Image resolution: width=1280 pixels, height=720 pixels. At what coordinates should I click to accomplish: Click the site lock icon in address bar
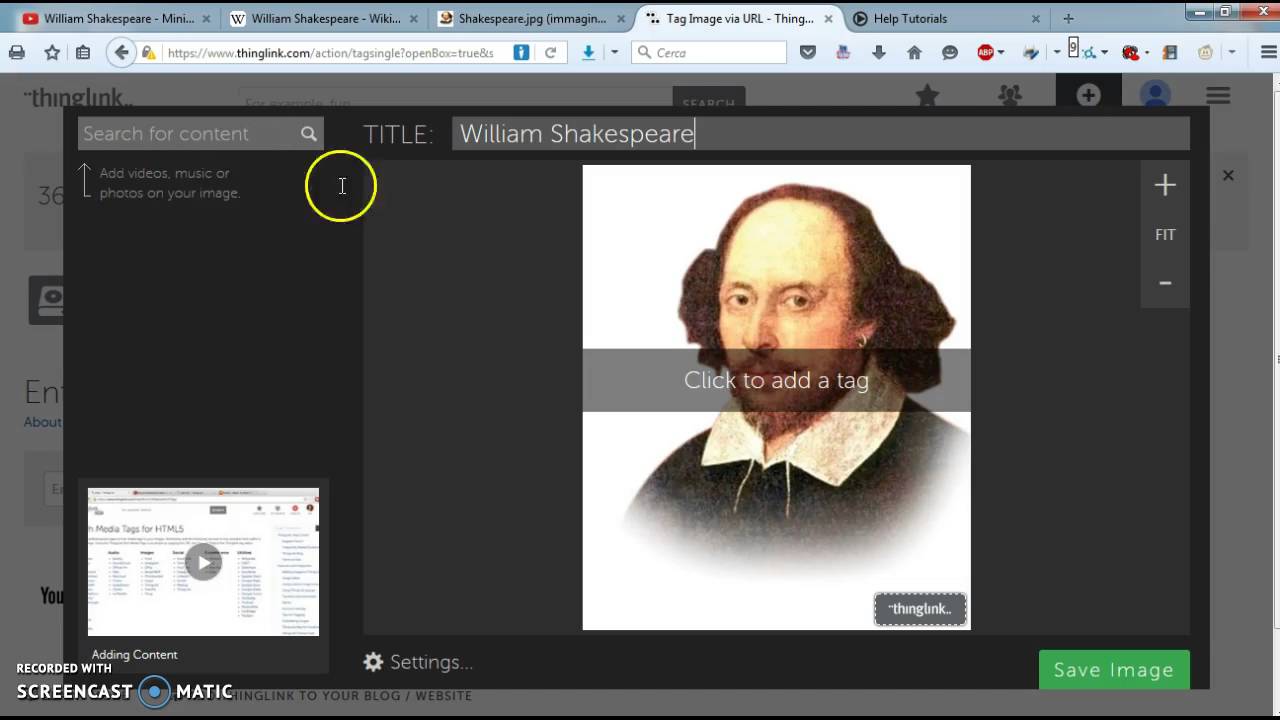149,53
